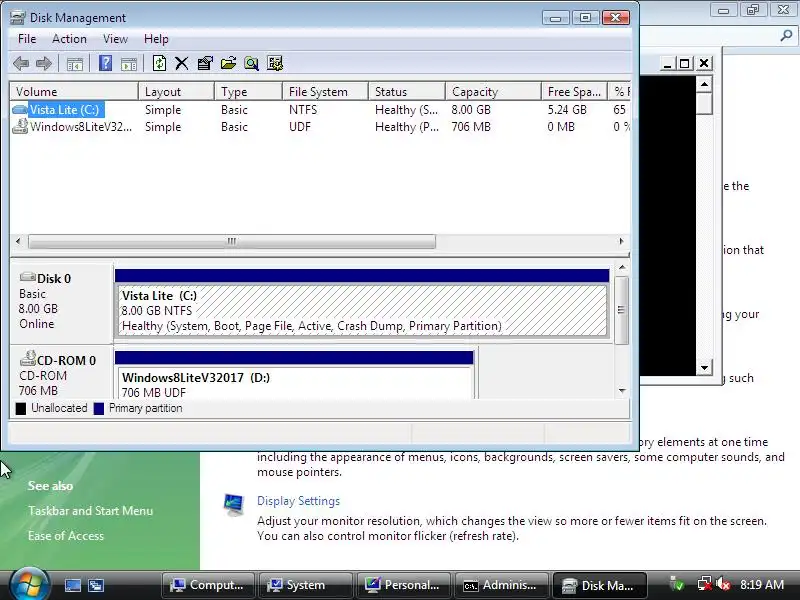Sort by the File System column header
The width and height of the screenshot is (800, 600).
tap(326, 91)
